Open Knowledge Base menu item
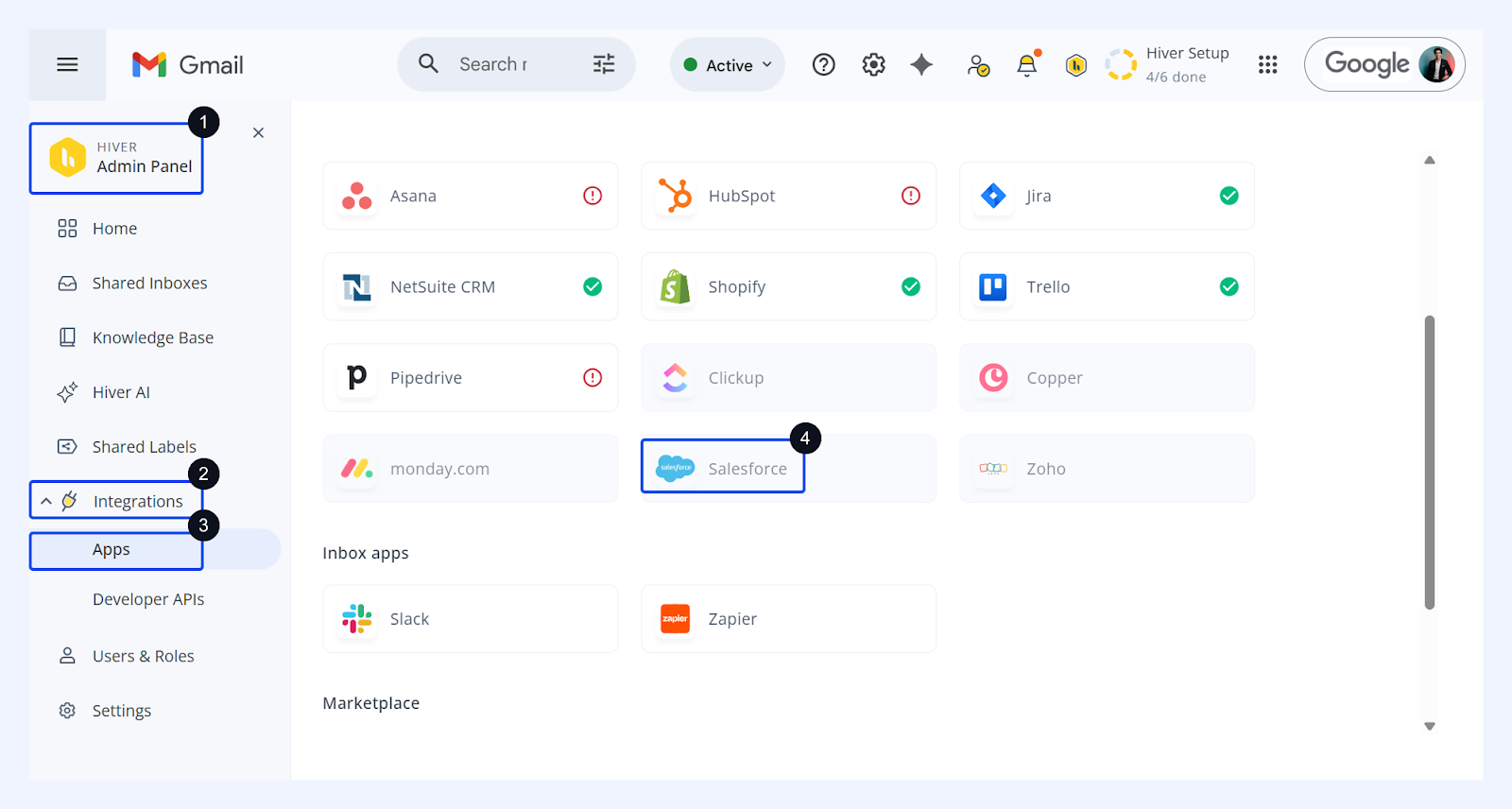 click(x=155, y=337)
